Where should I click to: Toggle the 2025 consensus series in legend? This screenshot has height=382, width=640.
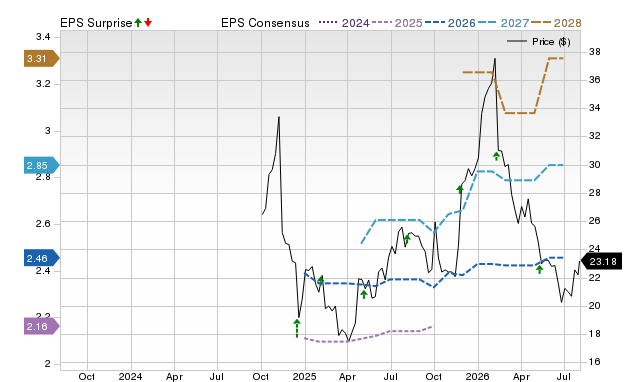tap(397, 23)
